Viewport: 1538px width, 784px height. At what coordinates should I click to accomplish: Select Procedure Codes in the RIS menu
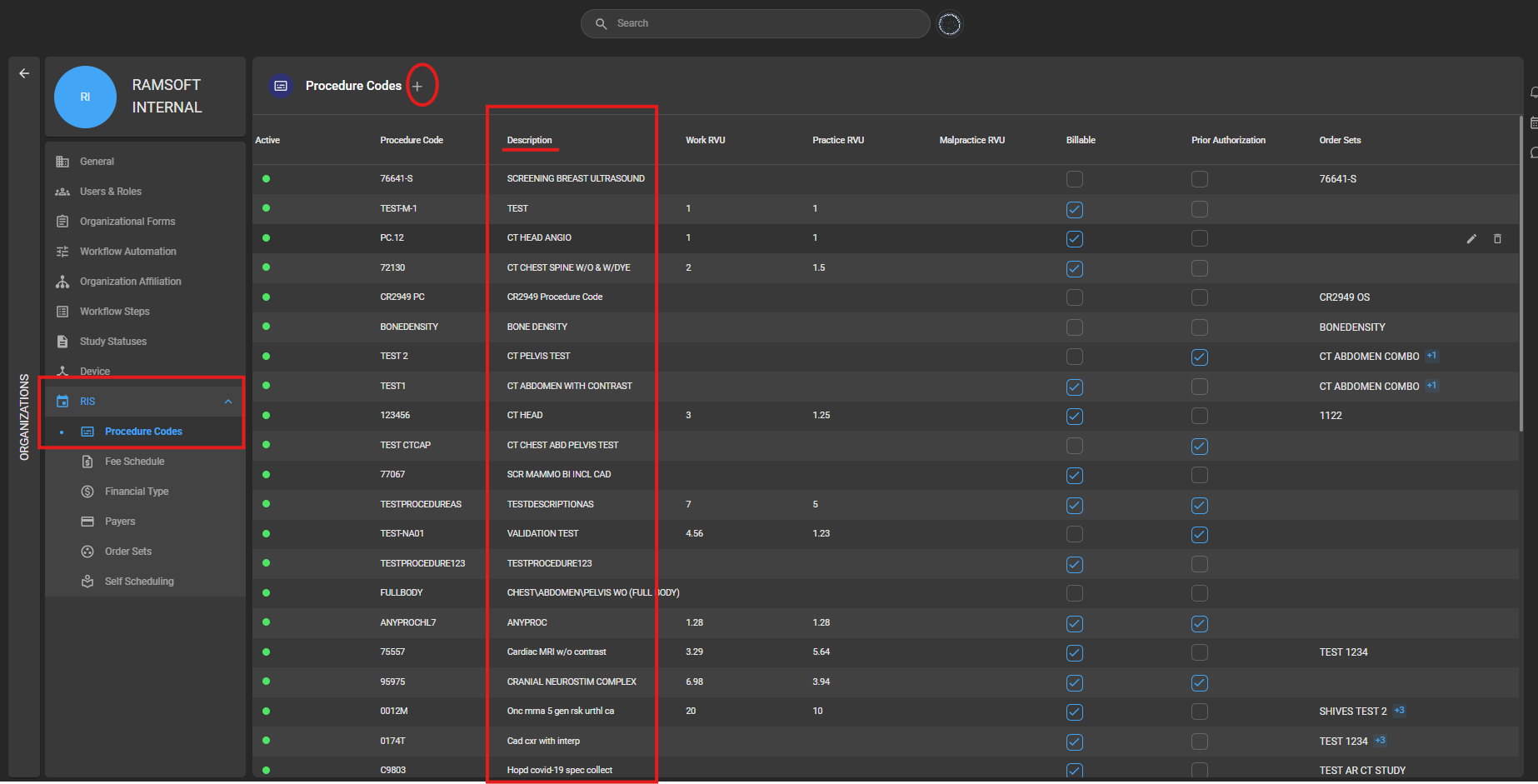[x=142, y=431]
